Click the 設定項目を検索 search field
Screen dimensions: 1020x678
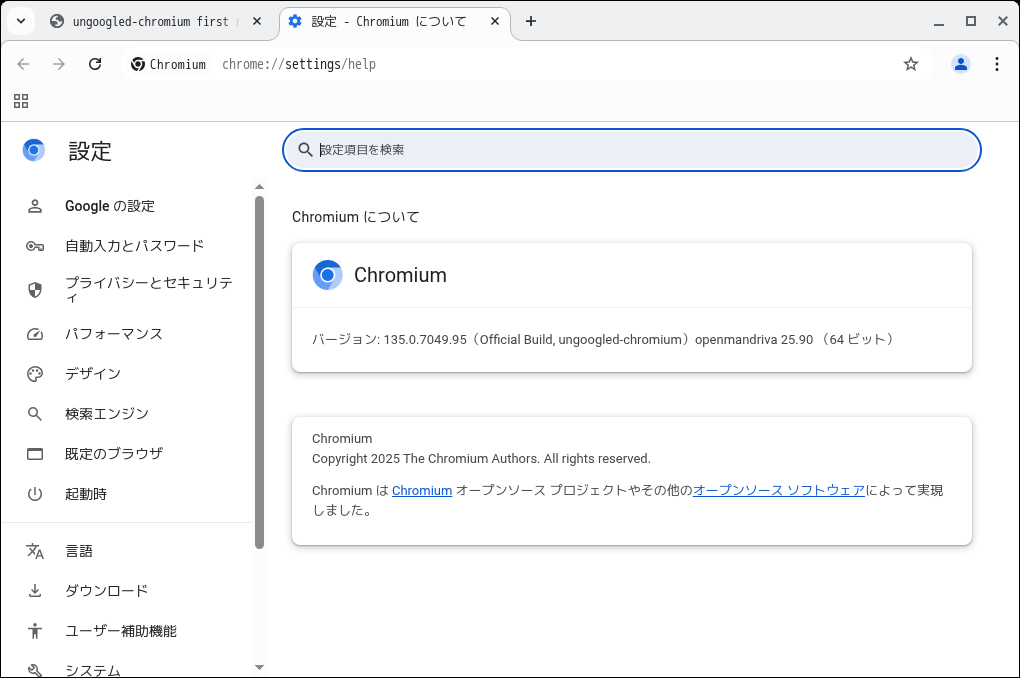[x=640, y=150]
